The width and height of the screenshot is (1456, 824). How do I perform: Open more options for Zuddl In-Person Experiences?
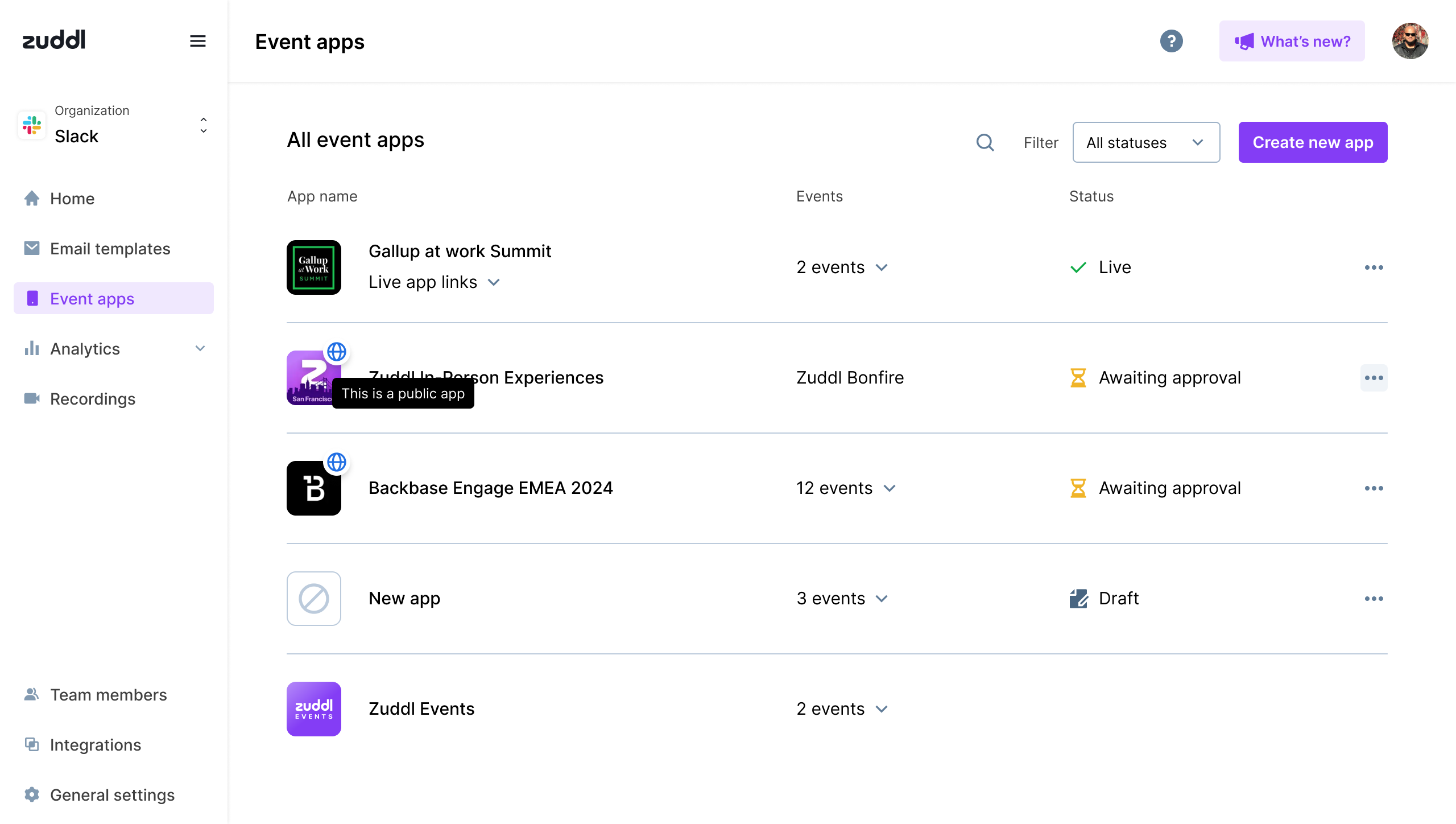click(x=1374, y=378)
